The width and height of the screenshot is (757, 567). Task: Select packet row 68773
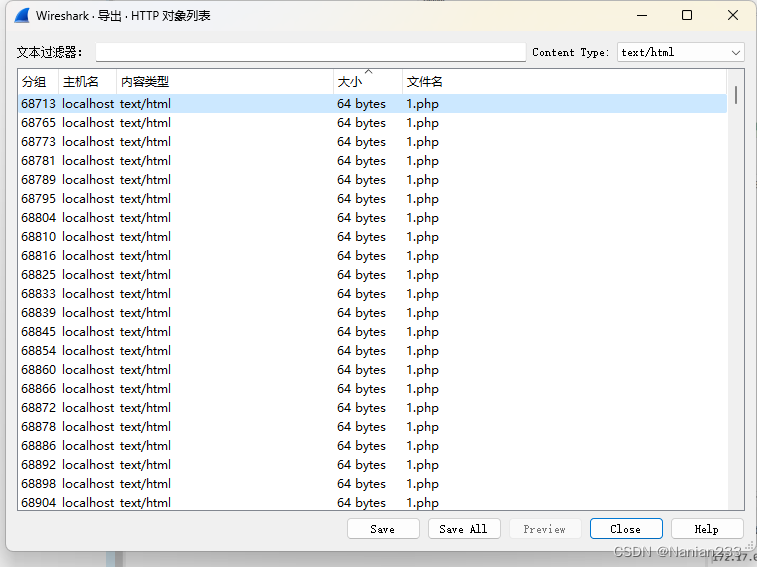(x=372, y=142)
